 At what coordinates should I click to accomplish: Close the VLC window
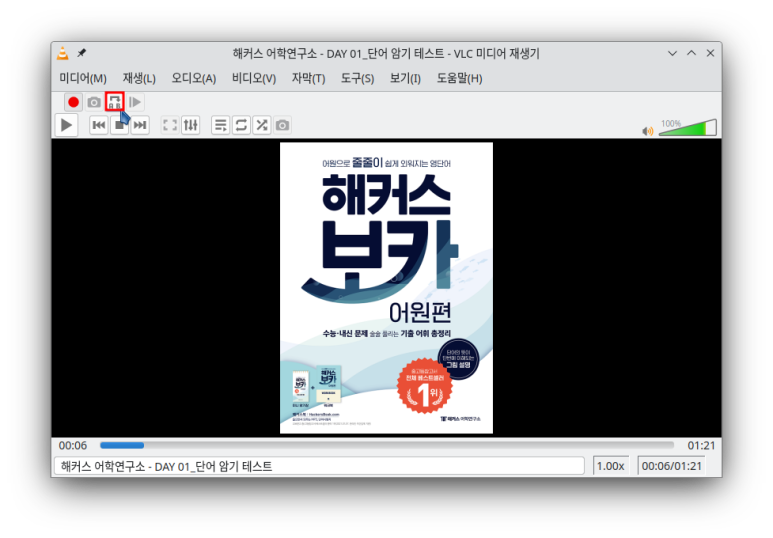coord(710,53)
